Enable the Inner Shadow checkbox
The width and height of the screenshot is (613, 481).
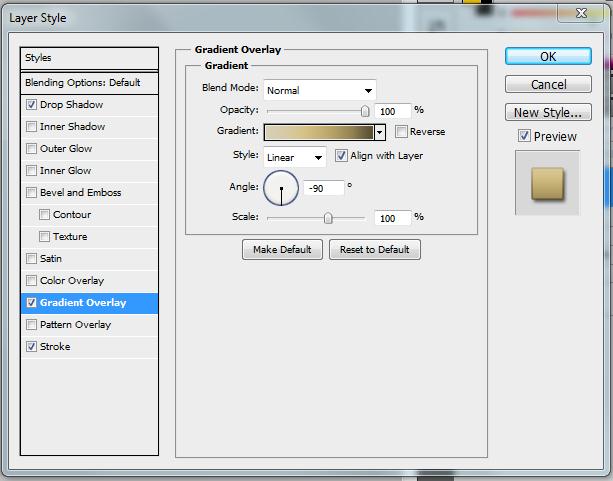click(x=32, y=127)
